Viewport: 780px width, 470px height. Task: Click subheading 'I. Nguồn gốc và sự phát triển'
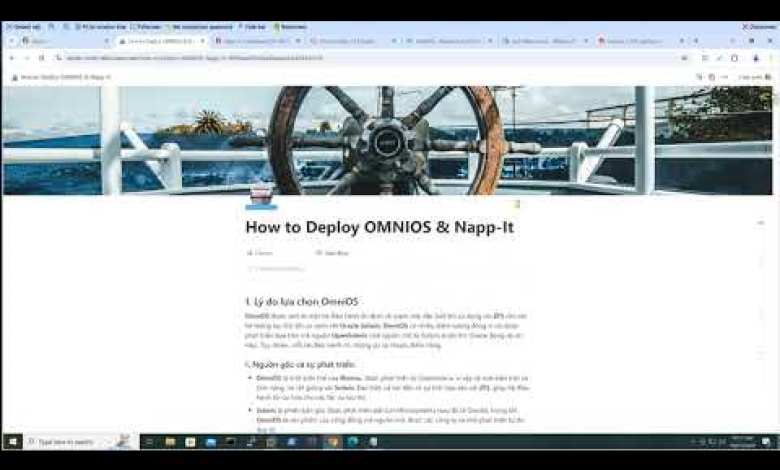(300, 365)
